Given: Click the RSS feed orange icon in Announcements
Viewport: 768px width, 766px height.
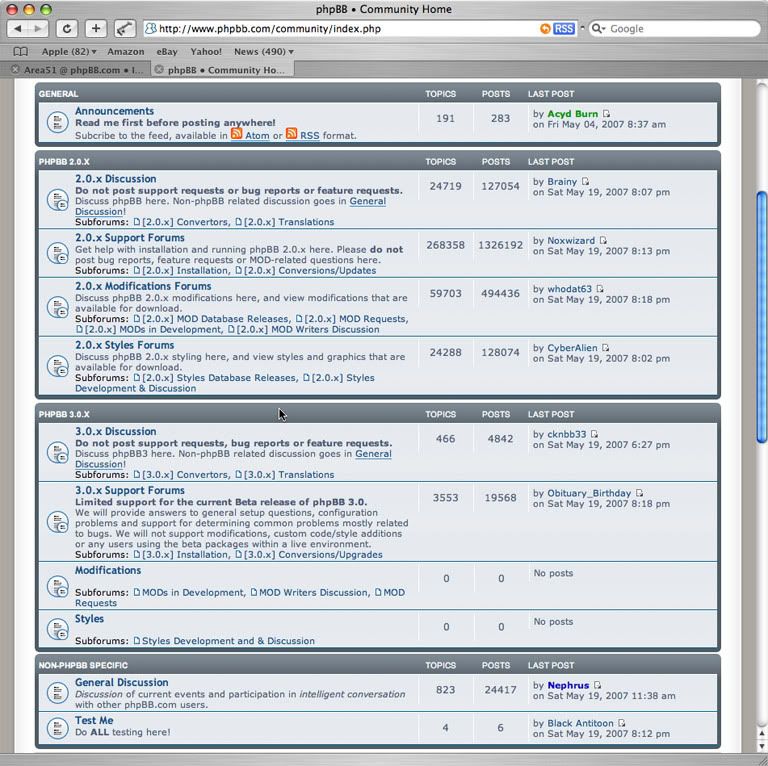Looking at the screenshot, I should (x=291, y=133).
